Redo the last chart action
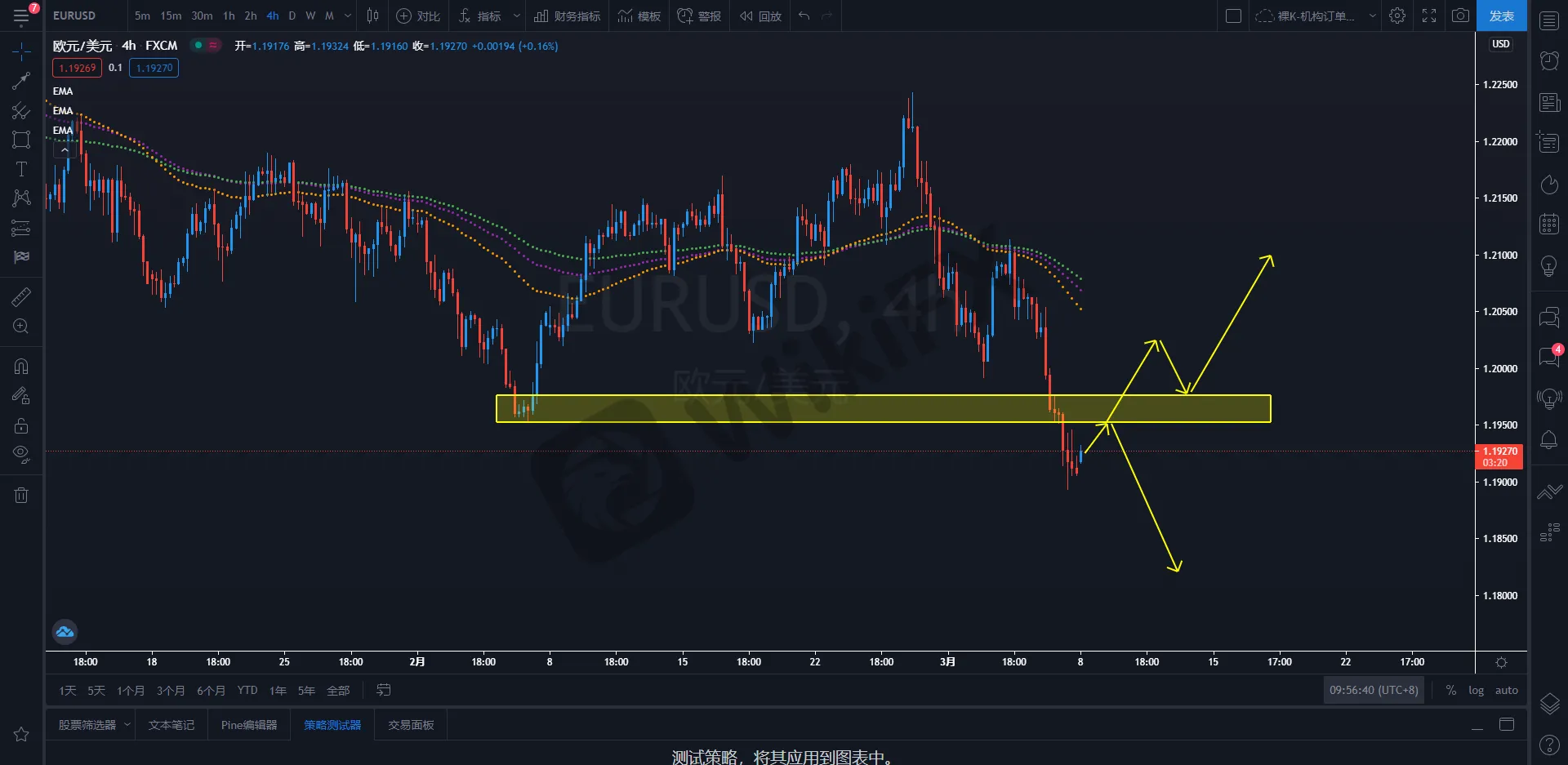Viewport: 1568px width, 765px height. tap(827, 16)
